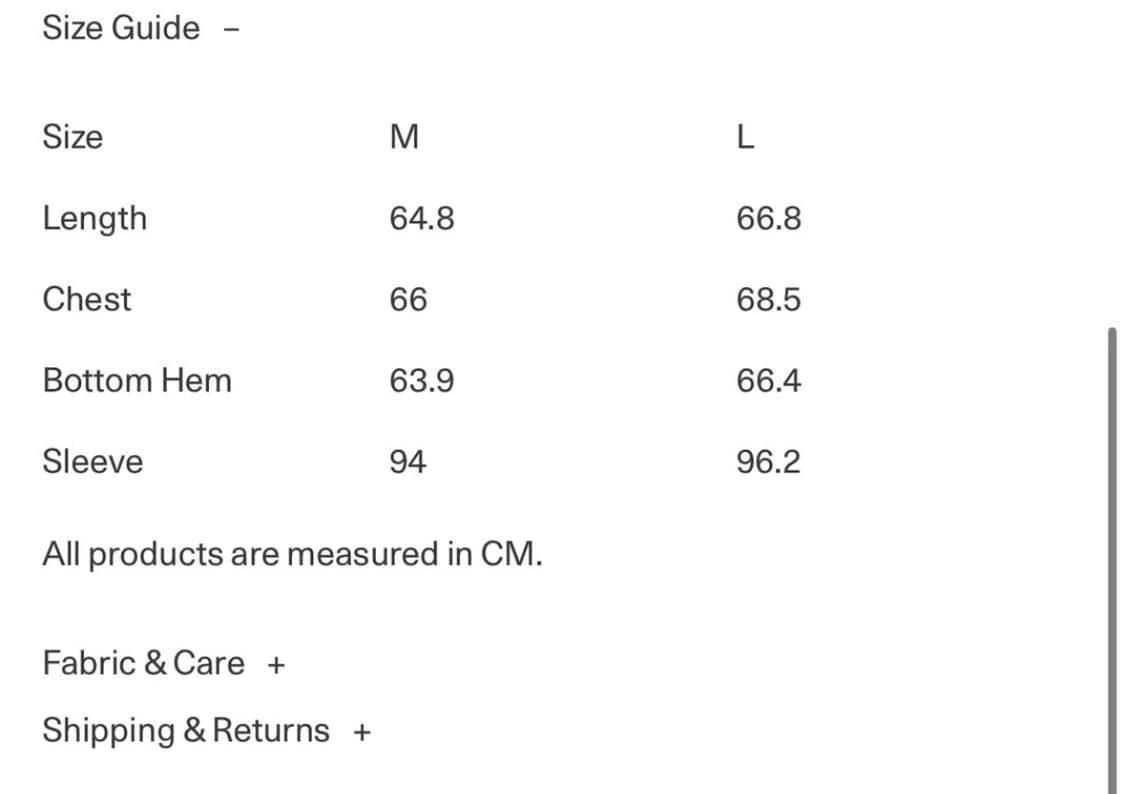Image resolution: width=1125 pixels, height=794 pixels.
Task: Click the 94 sleeve value for M
Action: (408, 462)
